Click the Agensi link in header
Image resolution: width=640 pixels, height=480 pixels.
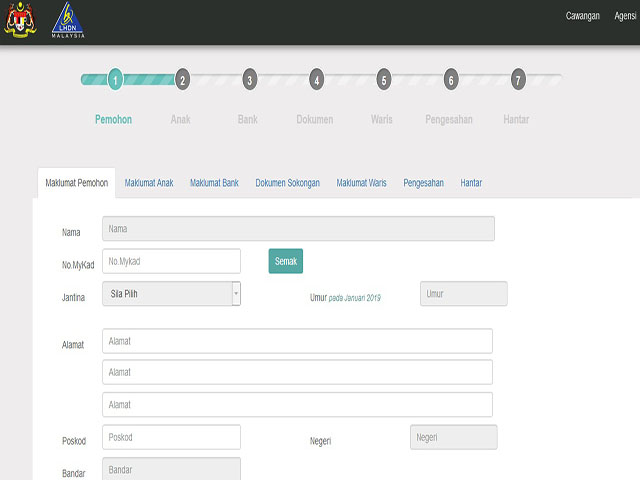[x=627, y=17]
